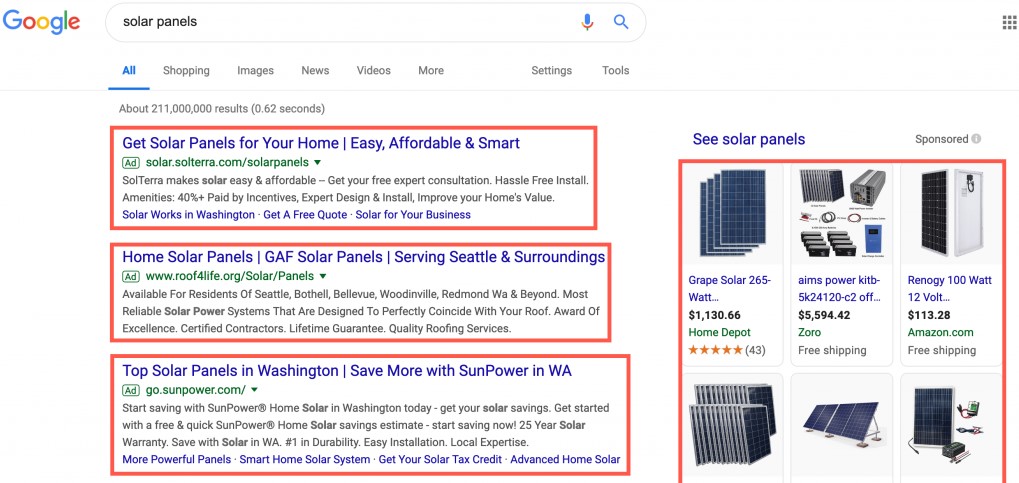1019x483 pixels.
Task: Expand dropdown arrow next to www.roof4life.org
Action: (x=322, y=275)
